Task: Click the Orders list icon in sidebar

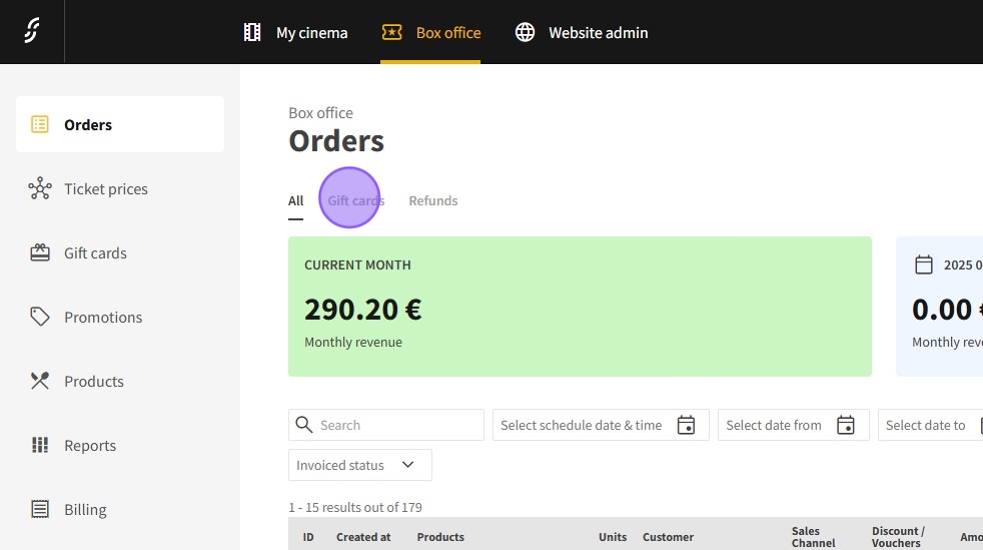Action: pyautogui.click(x=40, y=125)
